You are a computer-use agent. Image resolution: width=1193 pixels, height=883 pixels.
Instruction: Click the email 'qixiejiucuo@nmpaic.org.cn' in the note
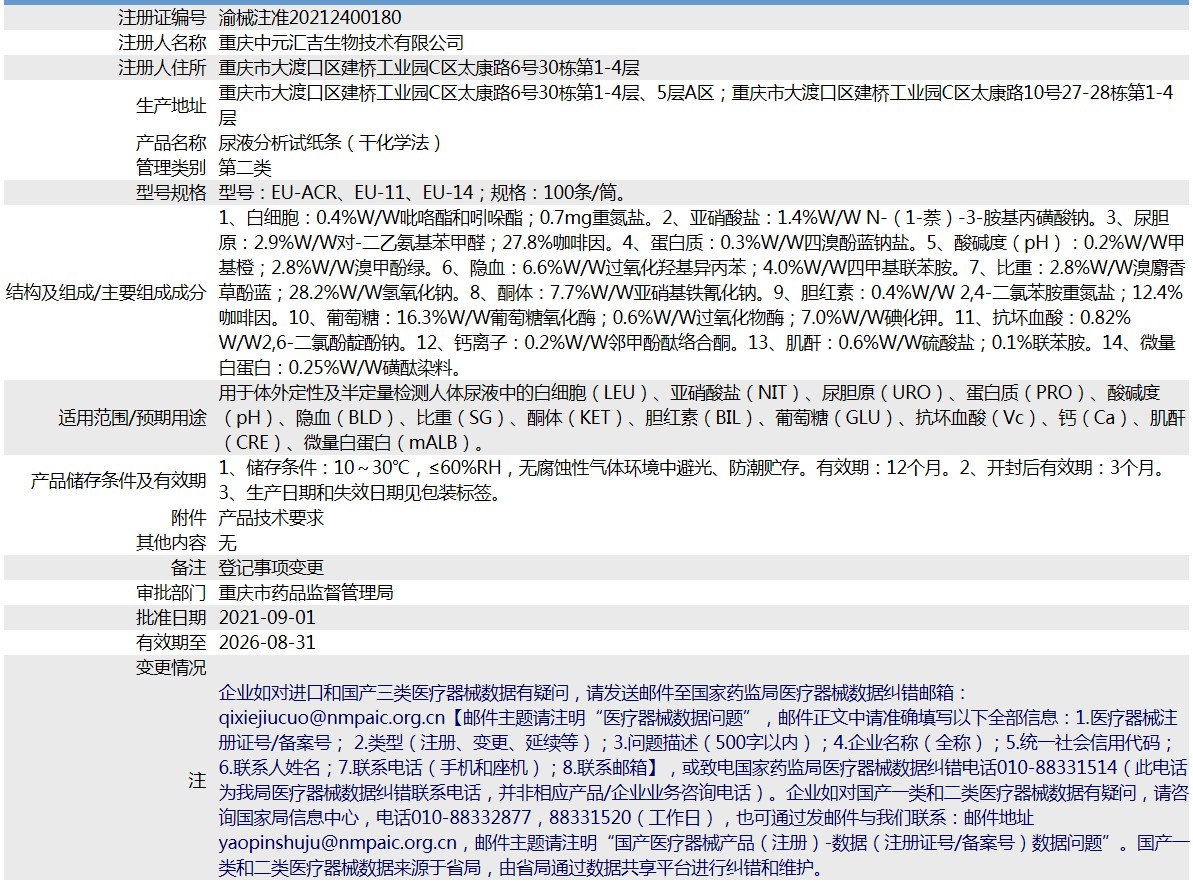coord(332,718)
